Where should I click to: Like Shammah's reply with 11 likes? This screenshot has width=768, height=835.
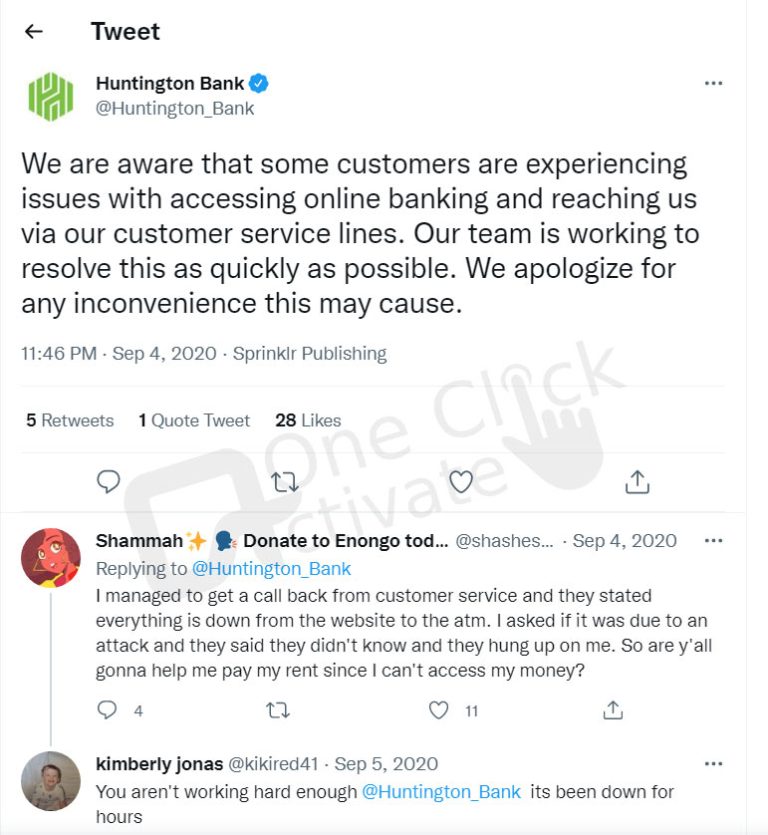[438, 710]
